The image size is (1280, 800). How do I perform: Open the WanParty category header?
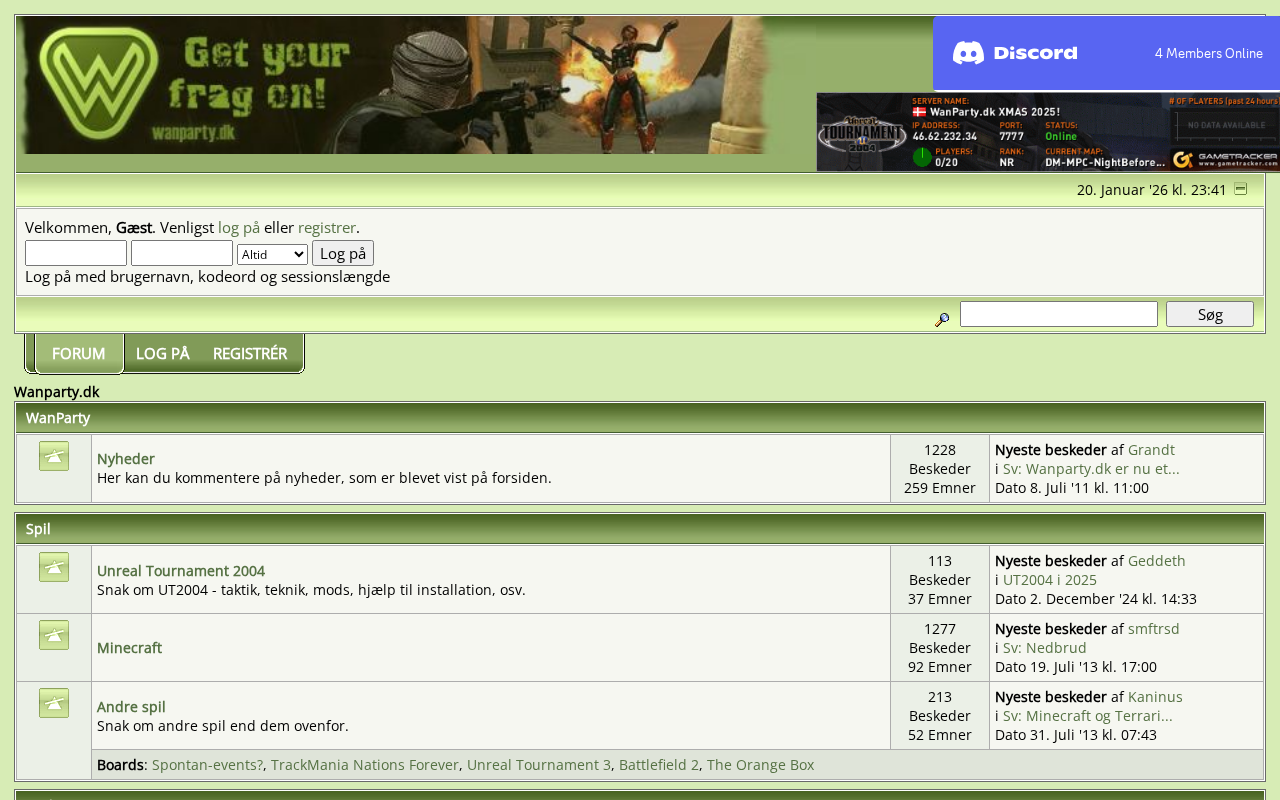coord(58,418)
